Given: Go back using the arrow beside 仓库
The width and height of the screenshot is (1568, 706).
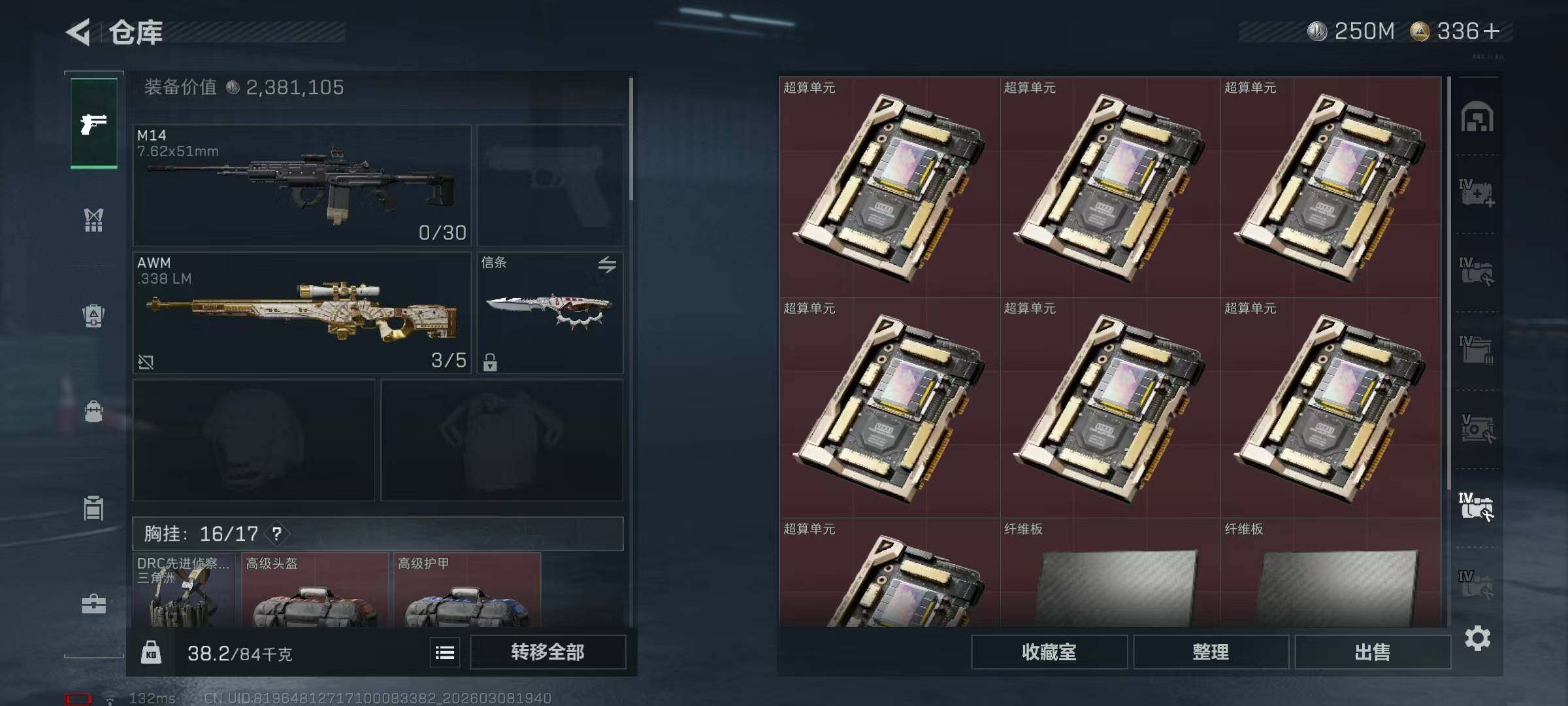Looking at the screenshot, I should point(78,32).
